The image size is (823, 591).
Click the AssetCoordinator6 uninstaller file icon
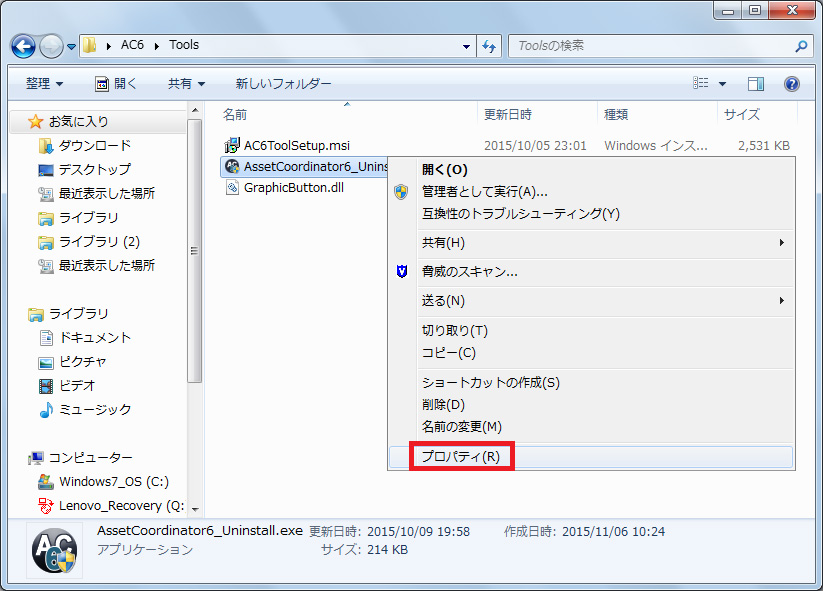pyautogui.click(x=232, y=167)
